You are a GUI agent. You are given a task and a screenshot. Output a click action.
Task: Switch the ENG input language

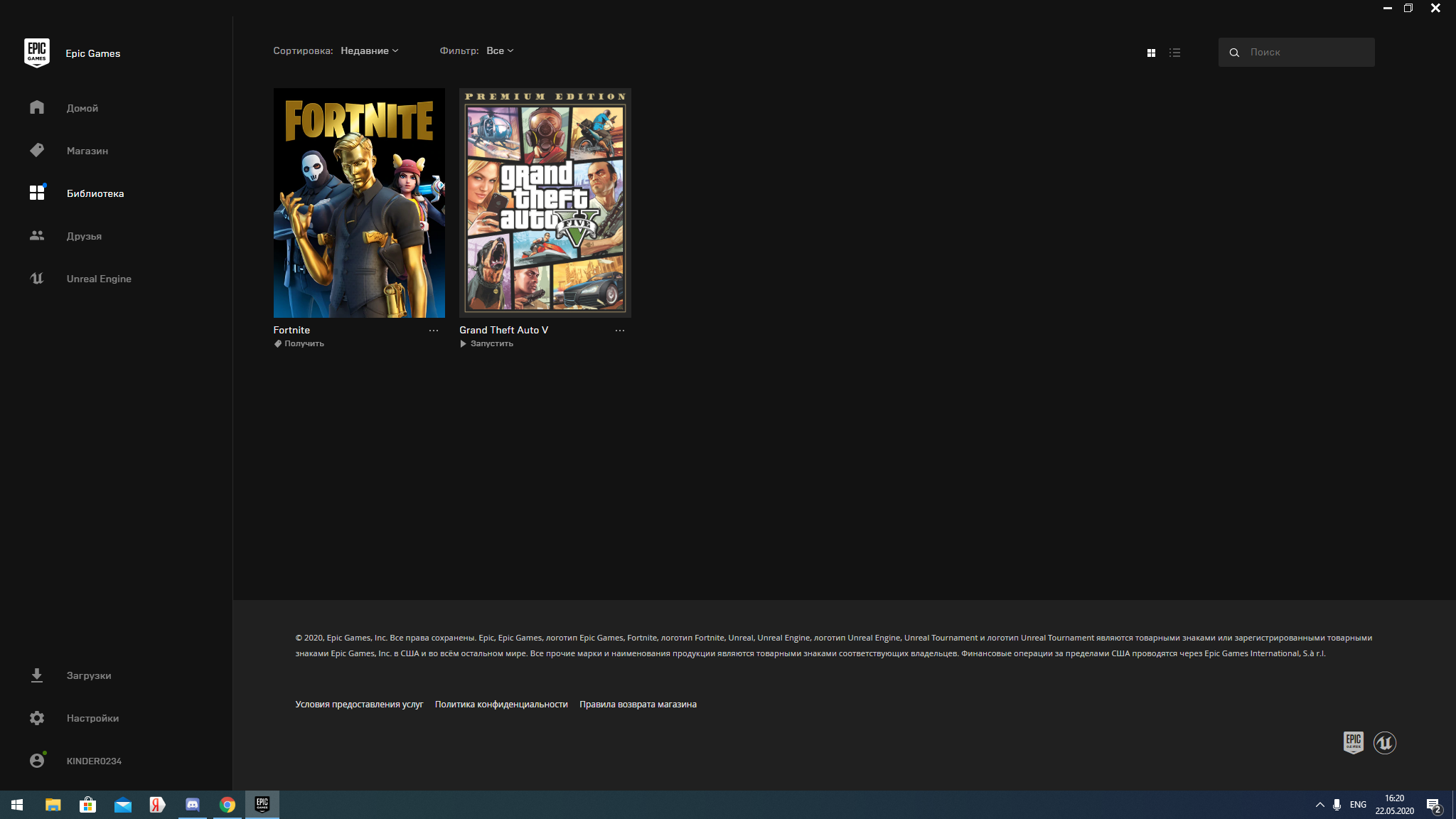(1358, 805)
